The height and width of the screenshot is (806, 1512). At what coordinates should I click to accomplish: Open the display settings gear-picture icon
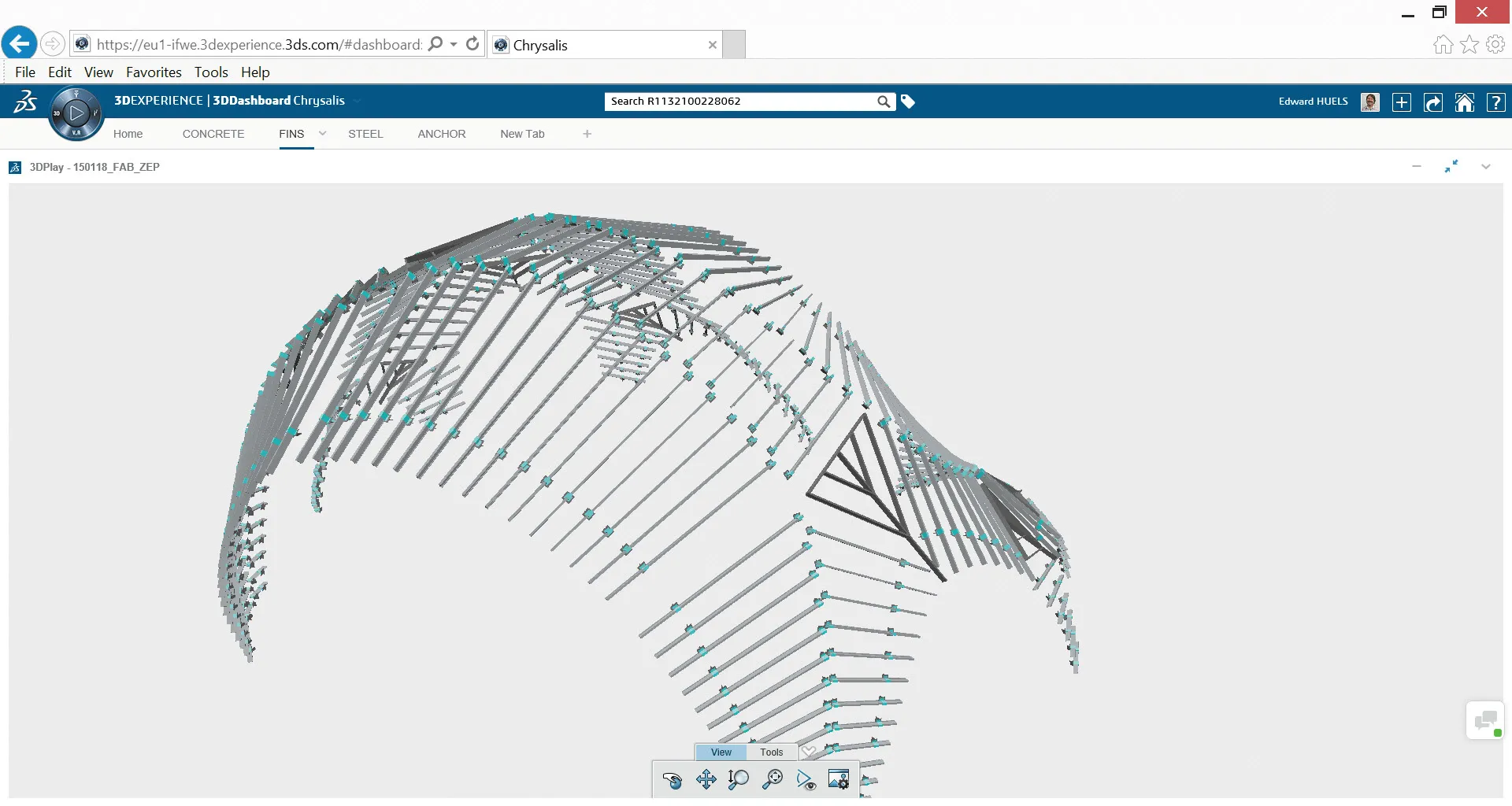[x=839, y=779]
